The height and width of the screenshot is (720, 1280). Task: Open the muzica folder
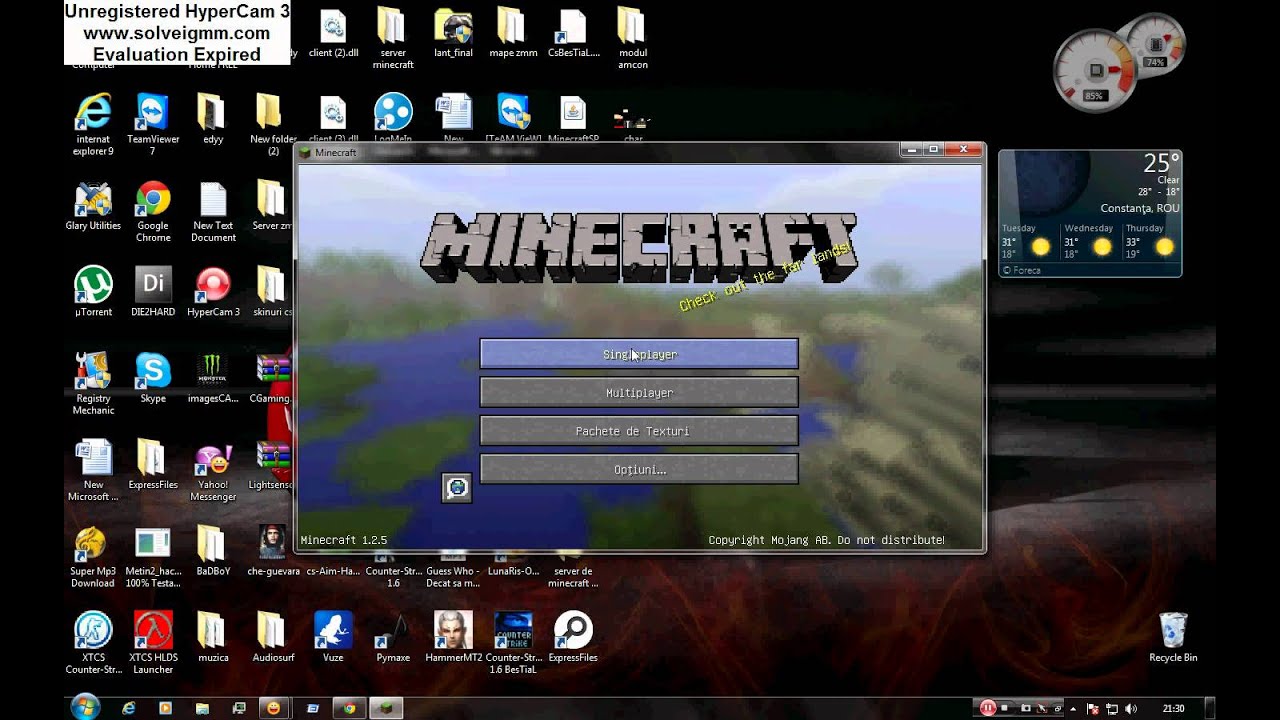point(213,636)
